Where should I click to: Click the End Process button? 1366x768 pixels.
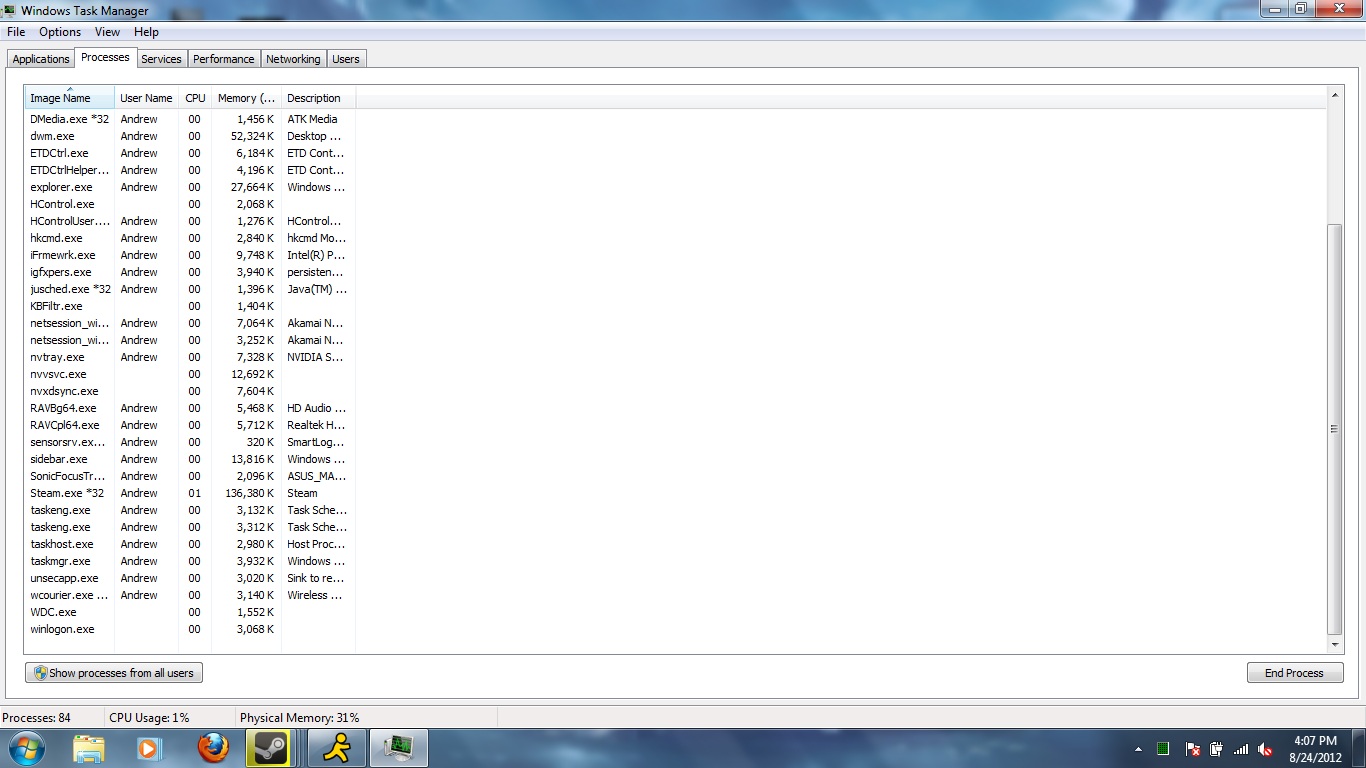(1294, 673)
